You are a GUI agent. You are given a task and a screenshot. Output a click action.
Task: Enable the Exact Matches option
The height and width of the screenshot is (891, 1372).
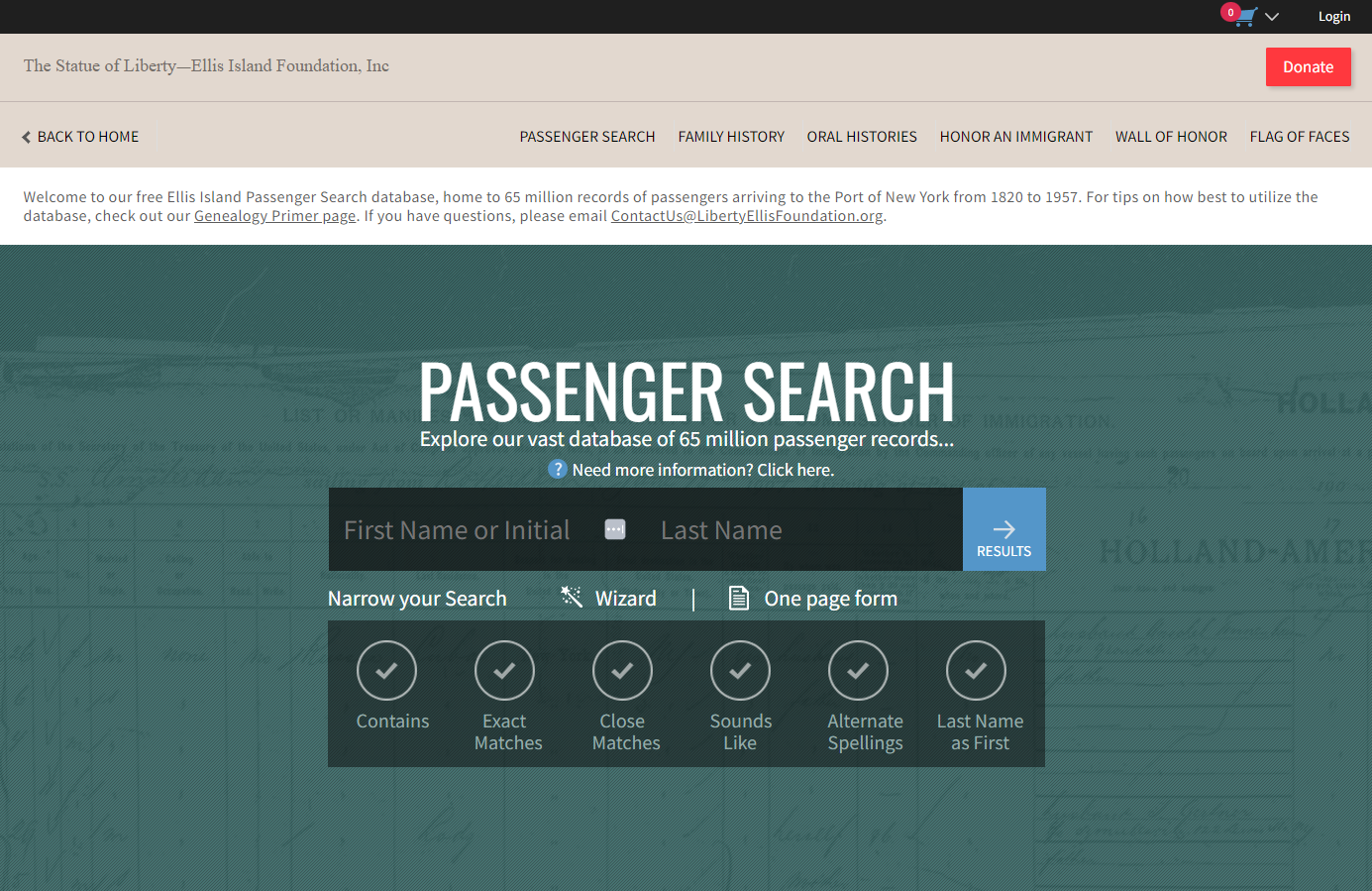coord(504,671)
